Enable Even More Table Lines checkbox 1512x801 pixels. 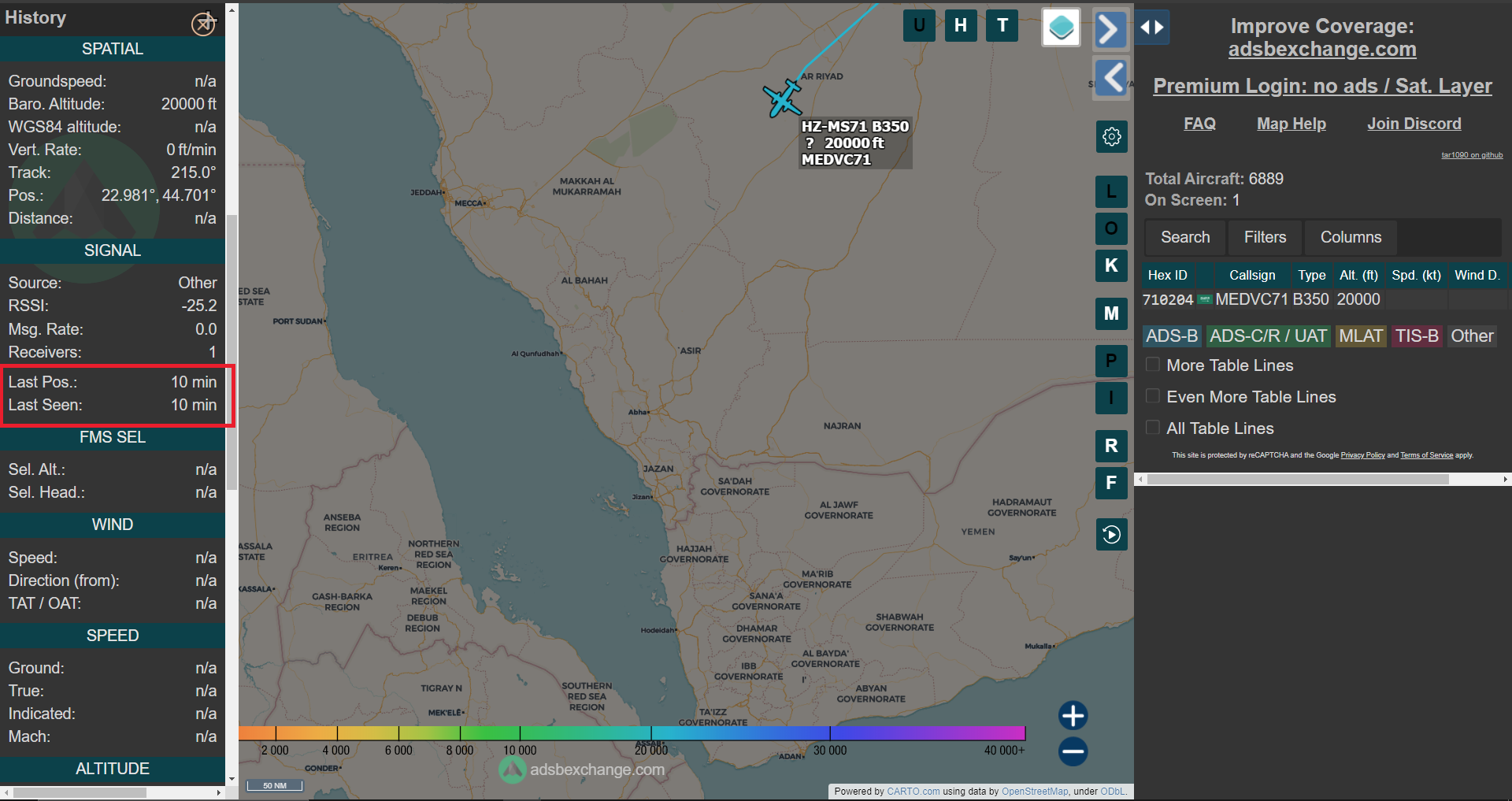[x=1153, y=396]
